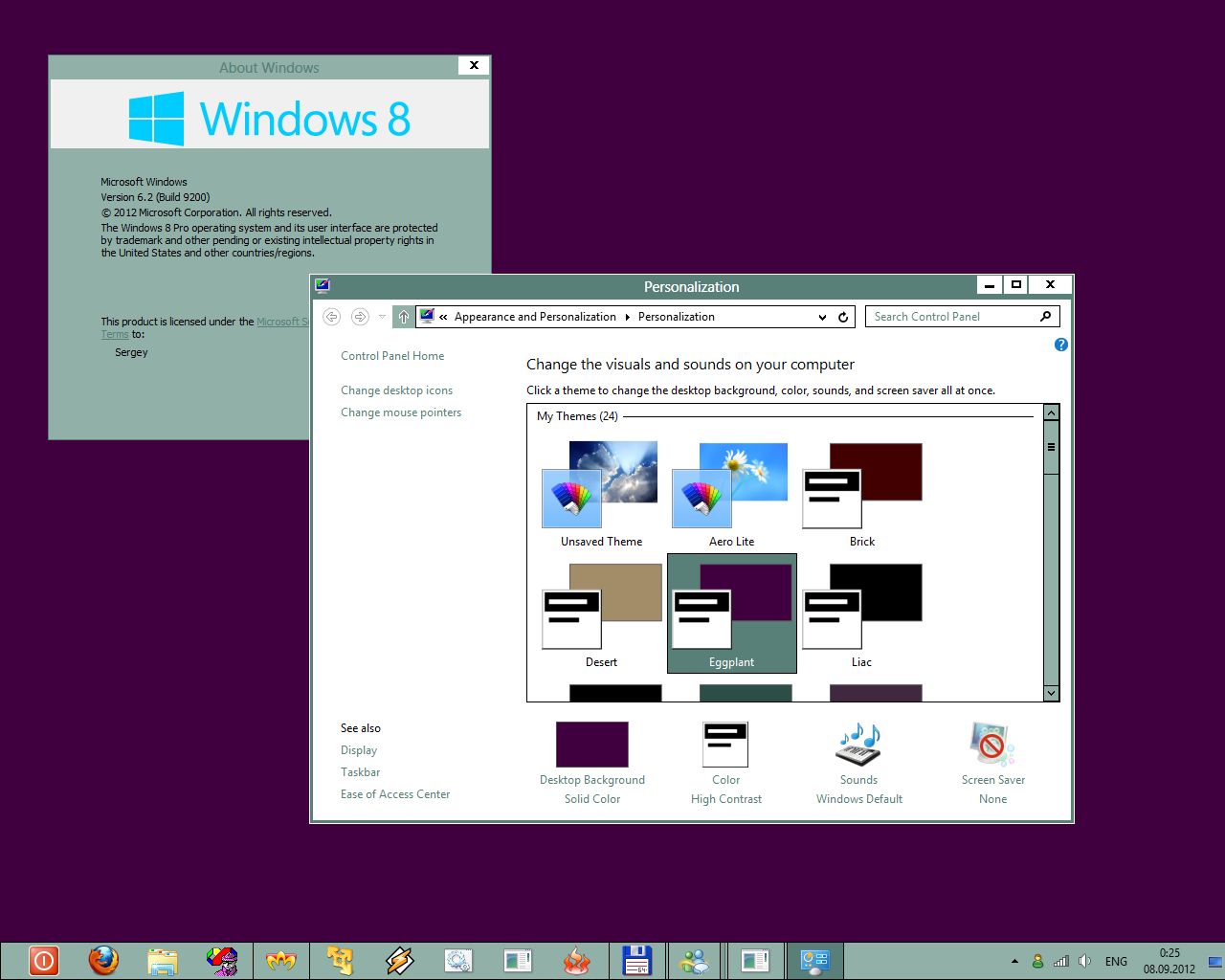Open Change mouse pointers link
The height and width of the screenshot is (980, 1225).
click(401, 412)
